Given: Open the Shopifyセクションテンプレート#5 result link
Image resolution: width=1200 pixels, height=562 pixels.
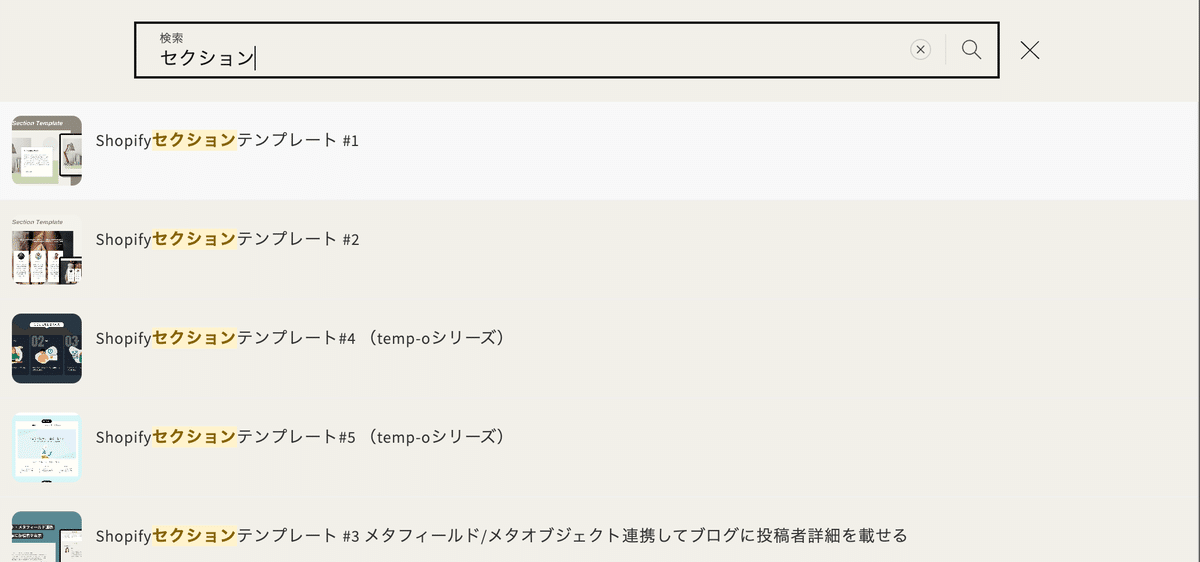Looking at the screenshot, I should [301, 438].
